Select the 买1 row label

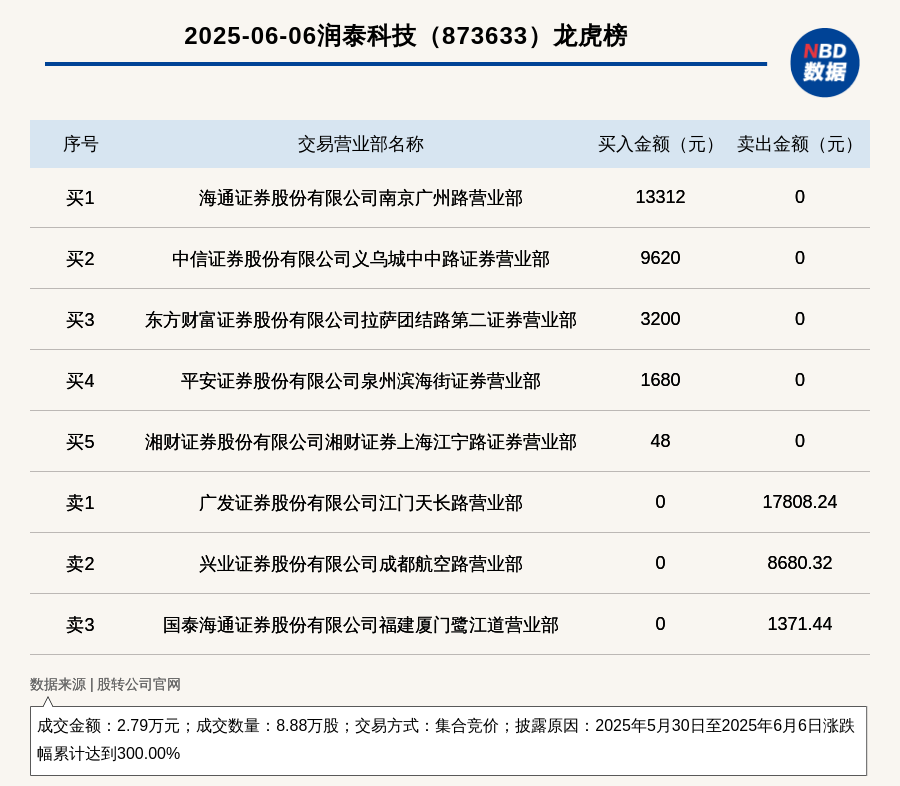tap(80, 198)
